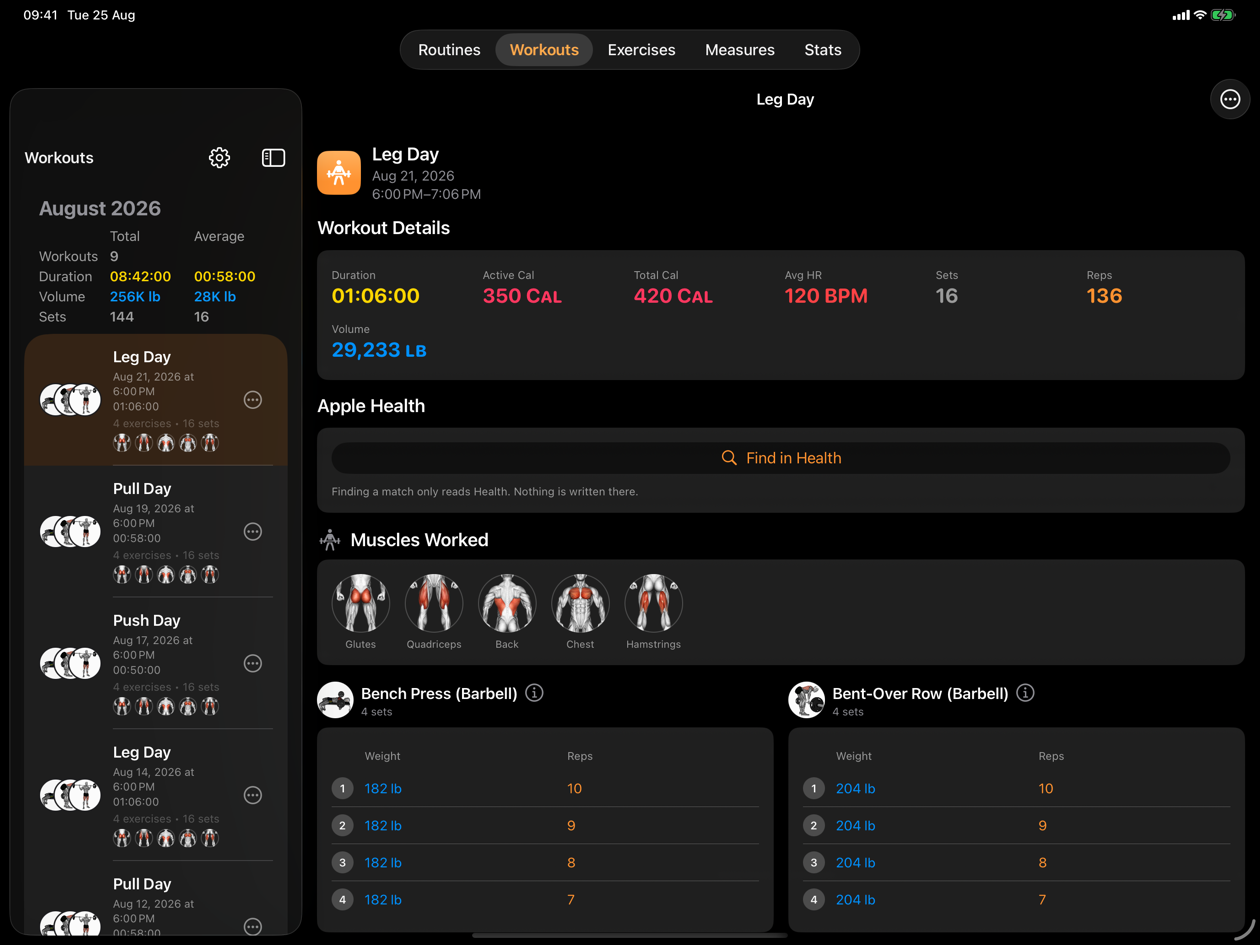Click the orange Leg Day workout icon
The height and width of the screenshot is (945, 1260).
click(x=339, y=173)
